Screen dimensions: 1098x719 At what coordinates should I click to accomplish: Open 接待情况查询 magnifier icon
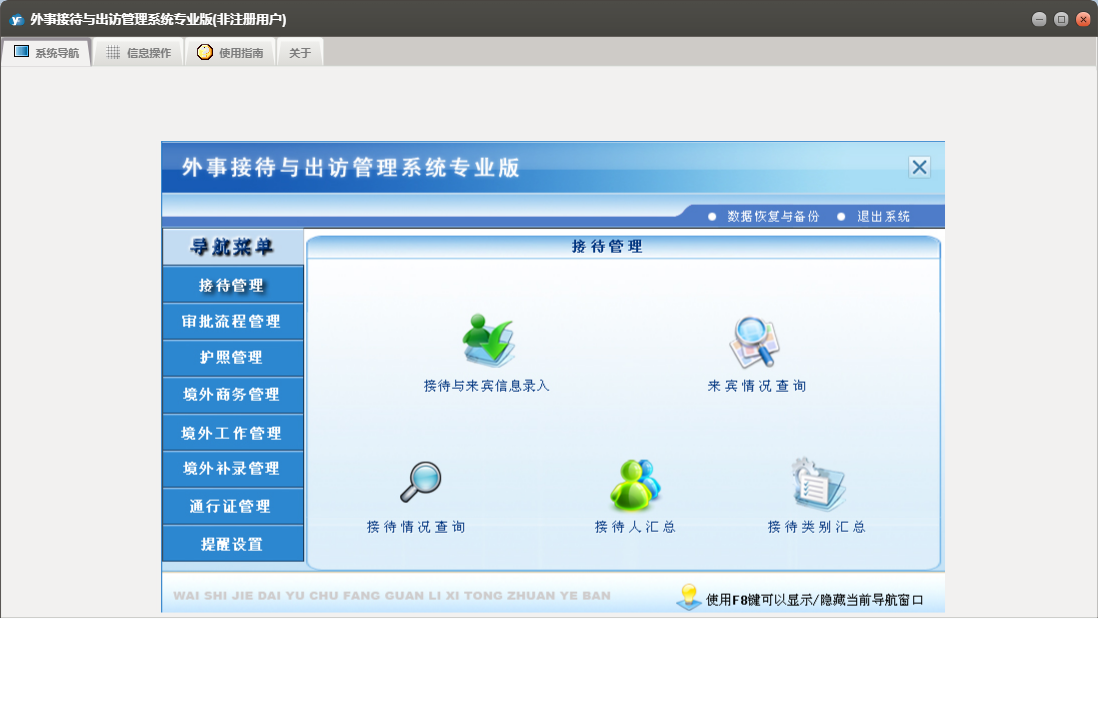(x=421, y=482)
